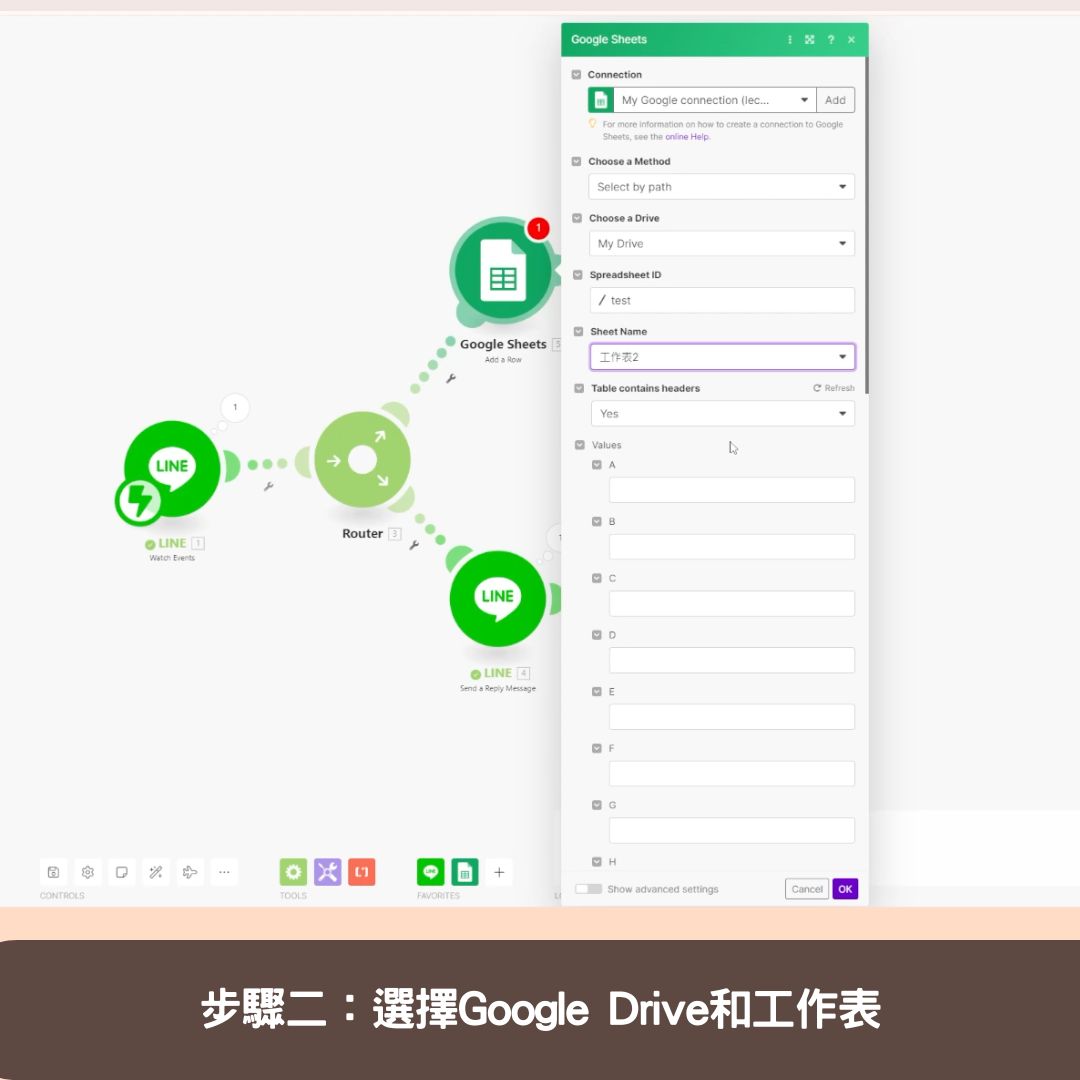
Task: Toggle the checkbox next to Value A
Action: [x=595, y=464]
